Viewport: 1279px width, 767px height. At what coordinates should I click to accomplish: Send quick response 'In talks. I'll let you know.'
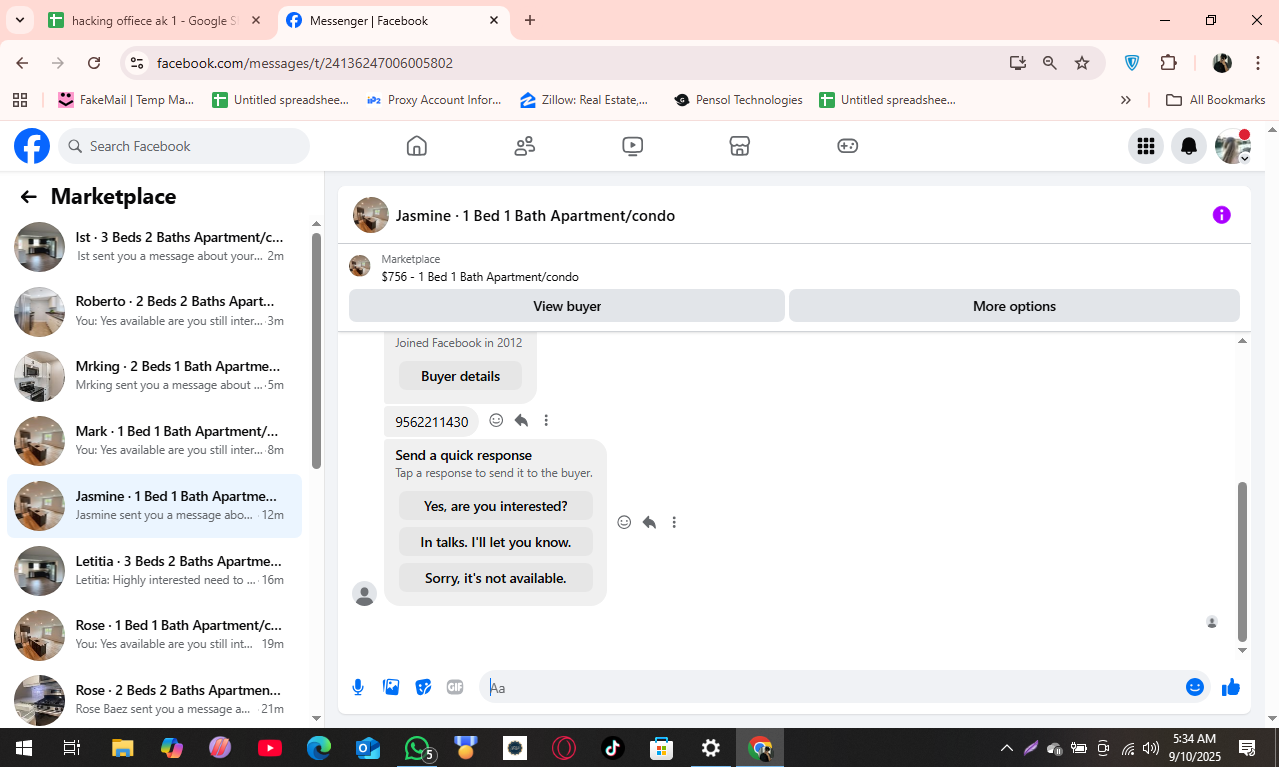[496, 542]
